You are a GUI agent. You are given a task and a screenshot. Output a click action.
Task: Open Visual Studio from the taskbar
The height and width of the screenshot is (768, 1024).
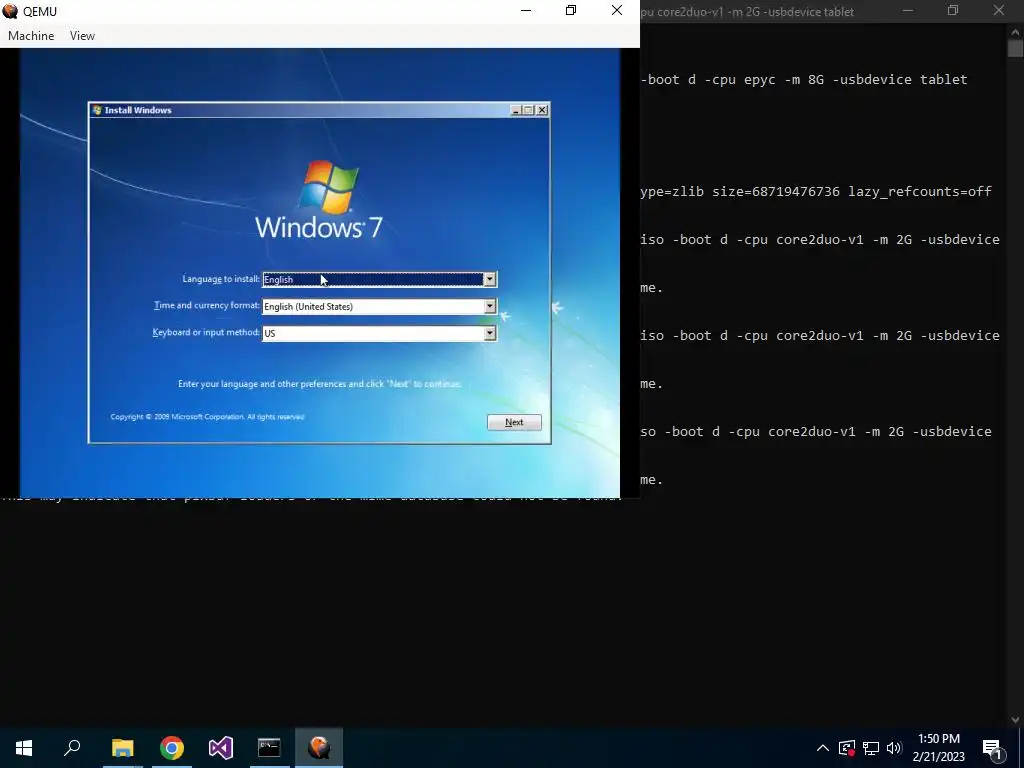221,748
